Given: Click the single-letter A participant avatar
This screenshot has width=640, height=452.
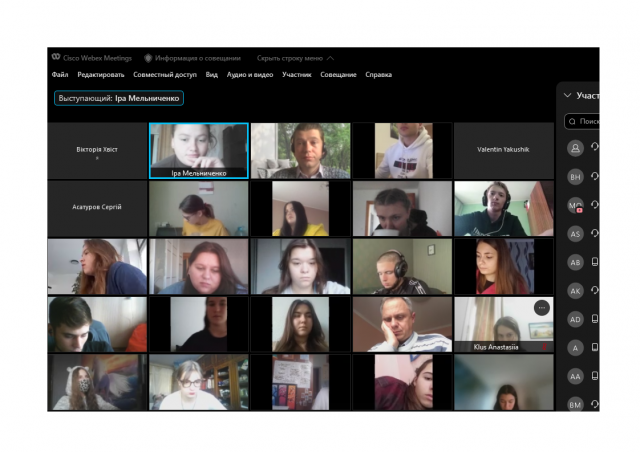Looking at the screenshot, I should click(576, 348).
